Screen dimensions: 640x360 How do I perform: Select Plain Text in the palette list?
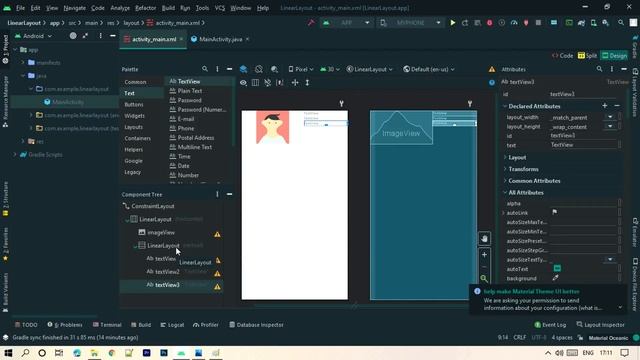[x=190, y=91]
